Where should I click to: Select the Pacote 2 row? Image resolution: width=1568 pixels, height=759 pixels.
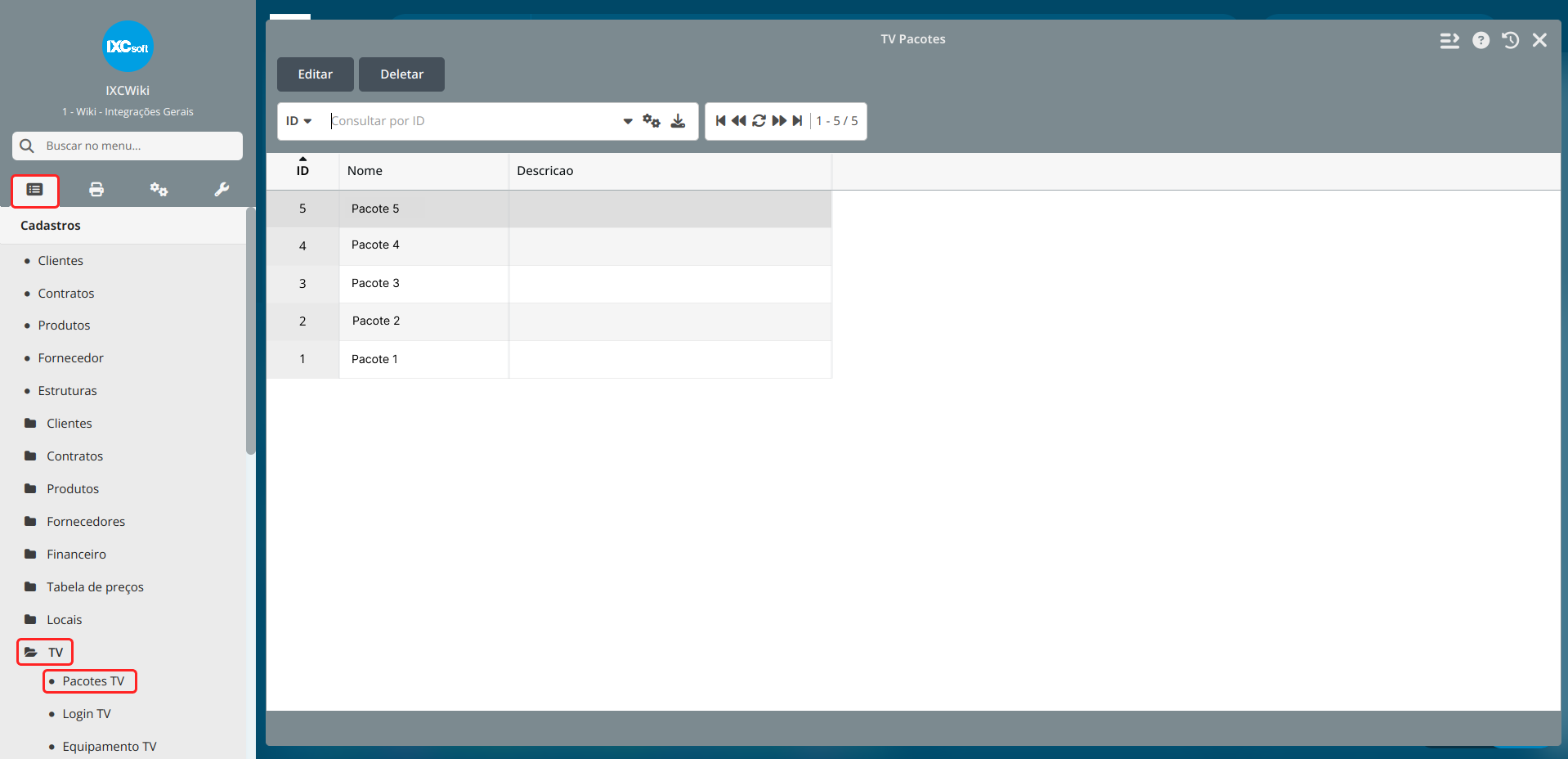pyautogui.click(x=549, y=321)
